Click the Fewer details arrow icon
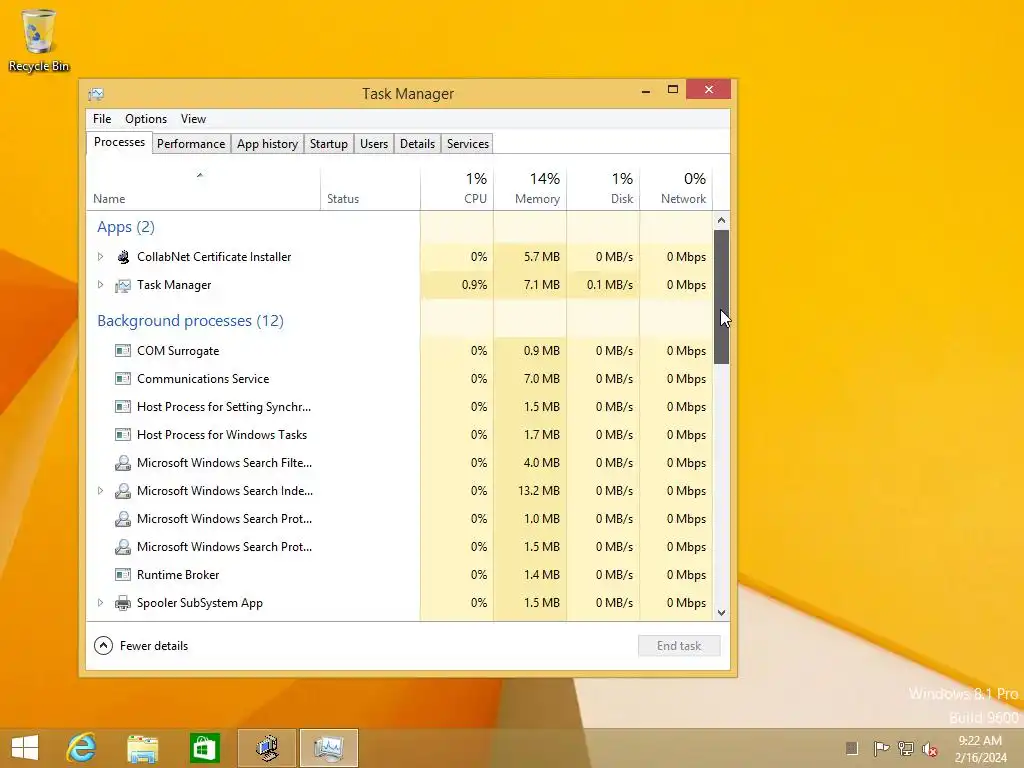Screen dimensions: 1024x768 click(103, 646)
